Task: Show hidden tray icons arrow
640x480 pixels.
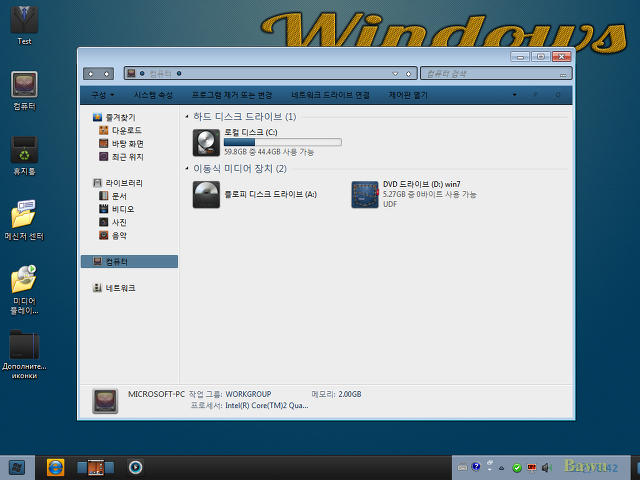Action: tap(502, 468)
